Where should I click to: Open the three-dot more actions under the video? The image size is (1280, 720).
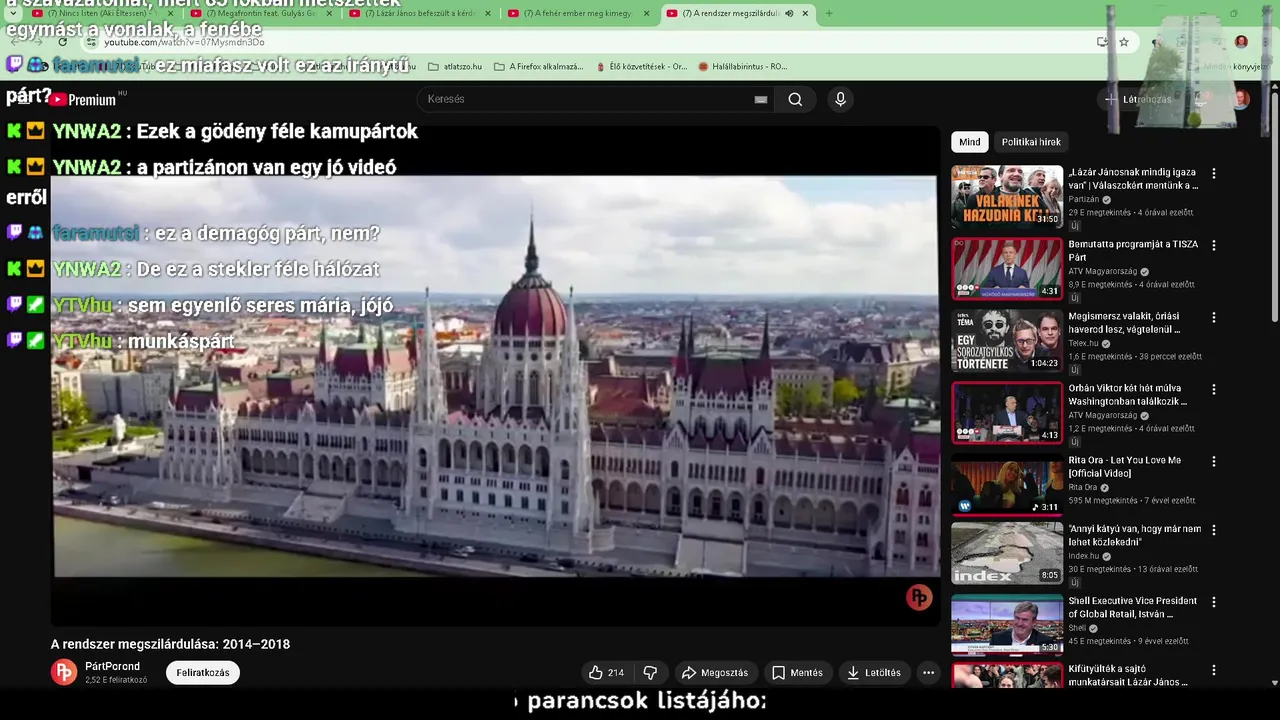pos(928,673)
